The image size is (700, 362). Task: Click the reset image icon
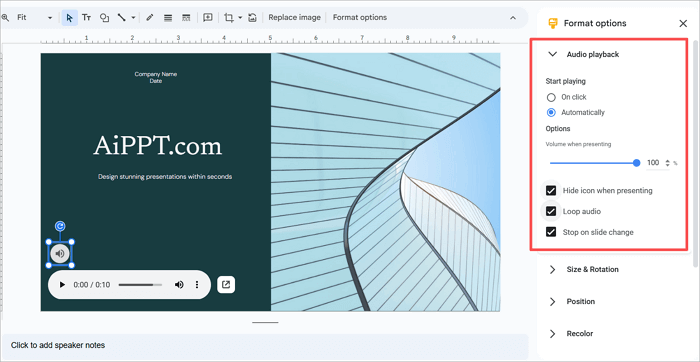[252, 18]
